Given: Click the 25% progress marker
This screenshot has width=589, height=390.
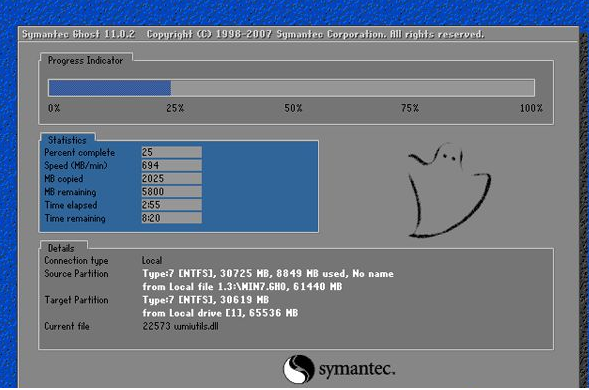Looking at the screenshot, I should click(x=175, y=108).
